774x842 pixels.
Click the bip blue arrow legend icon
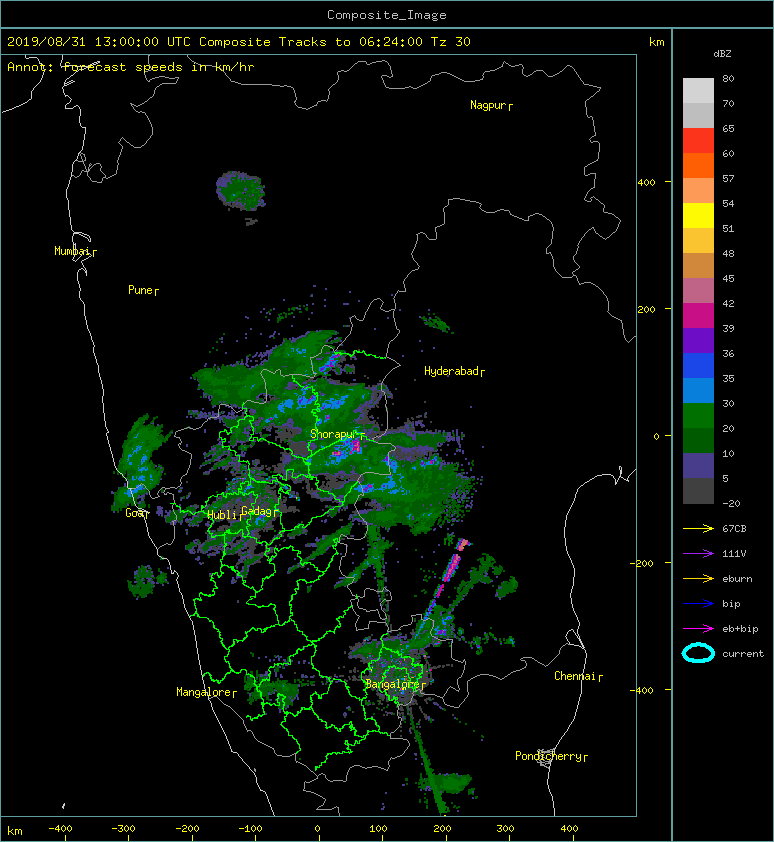click(x=698, y=604)
